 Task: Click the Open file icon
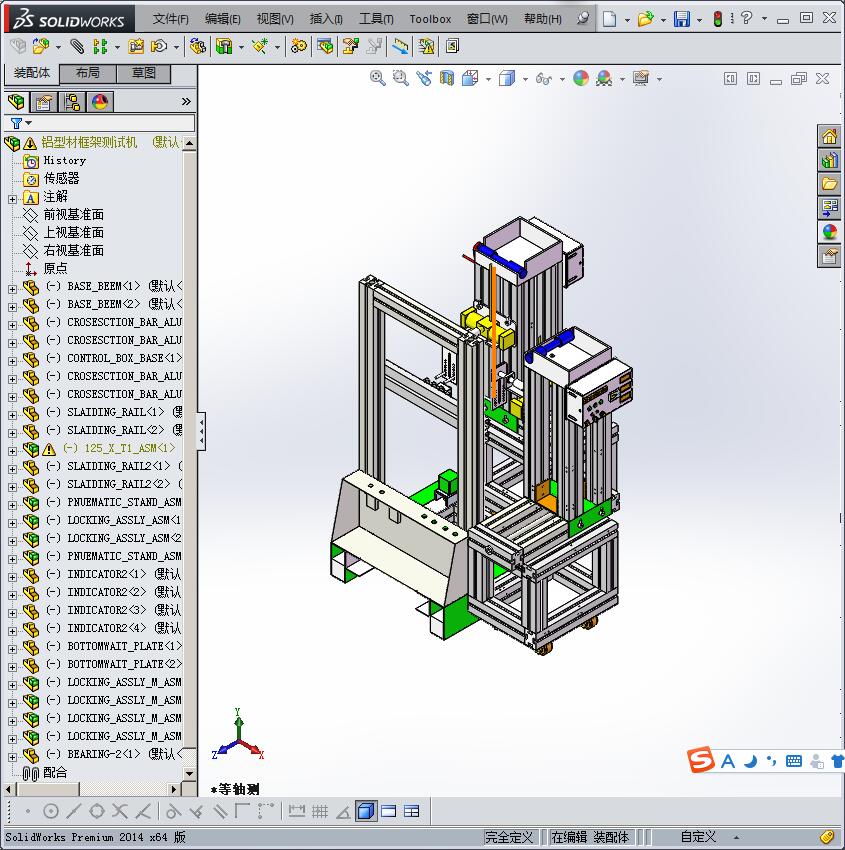[x=644, y=19]
